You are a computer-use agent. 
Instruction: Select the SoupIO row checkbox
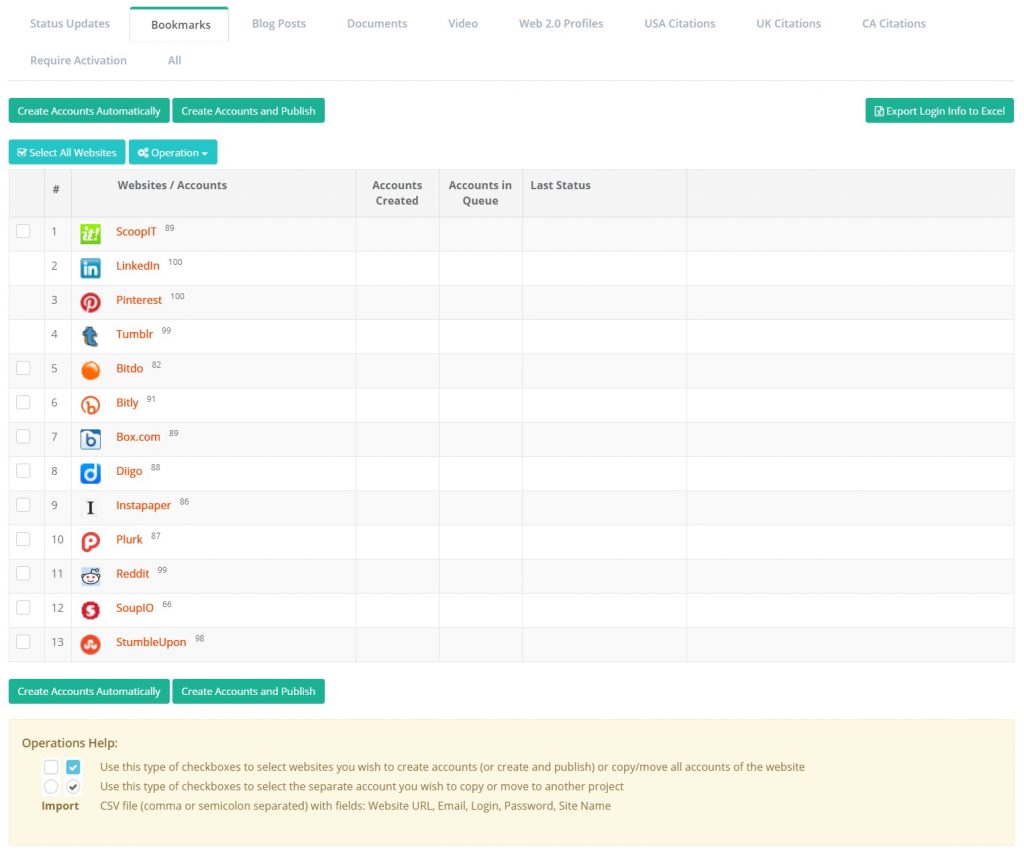coord(23,607)
